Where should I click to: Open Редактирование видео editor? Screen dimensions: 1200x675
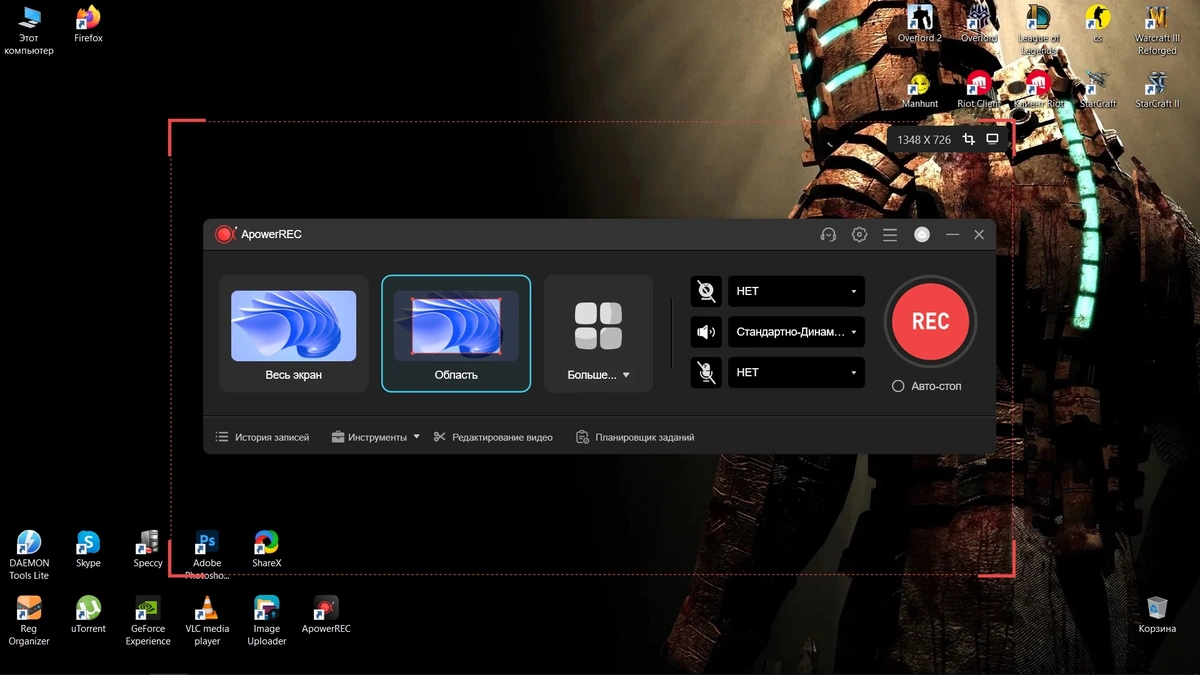click(x=493, y=437)
